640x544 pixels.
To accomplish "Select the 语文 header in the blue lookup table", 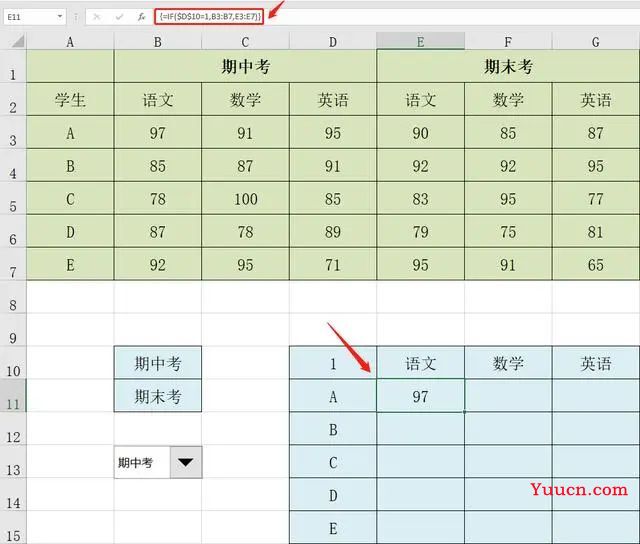I will 420,363.
